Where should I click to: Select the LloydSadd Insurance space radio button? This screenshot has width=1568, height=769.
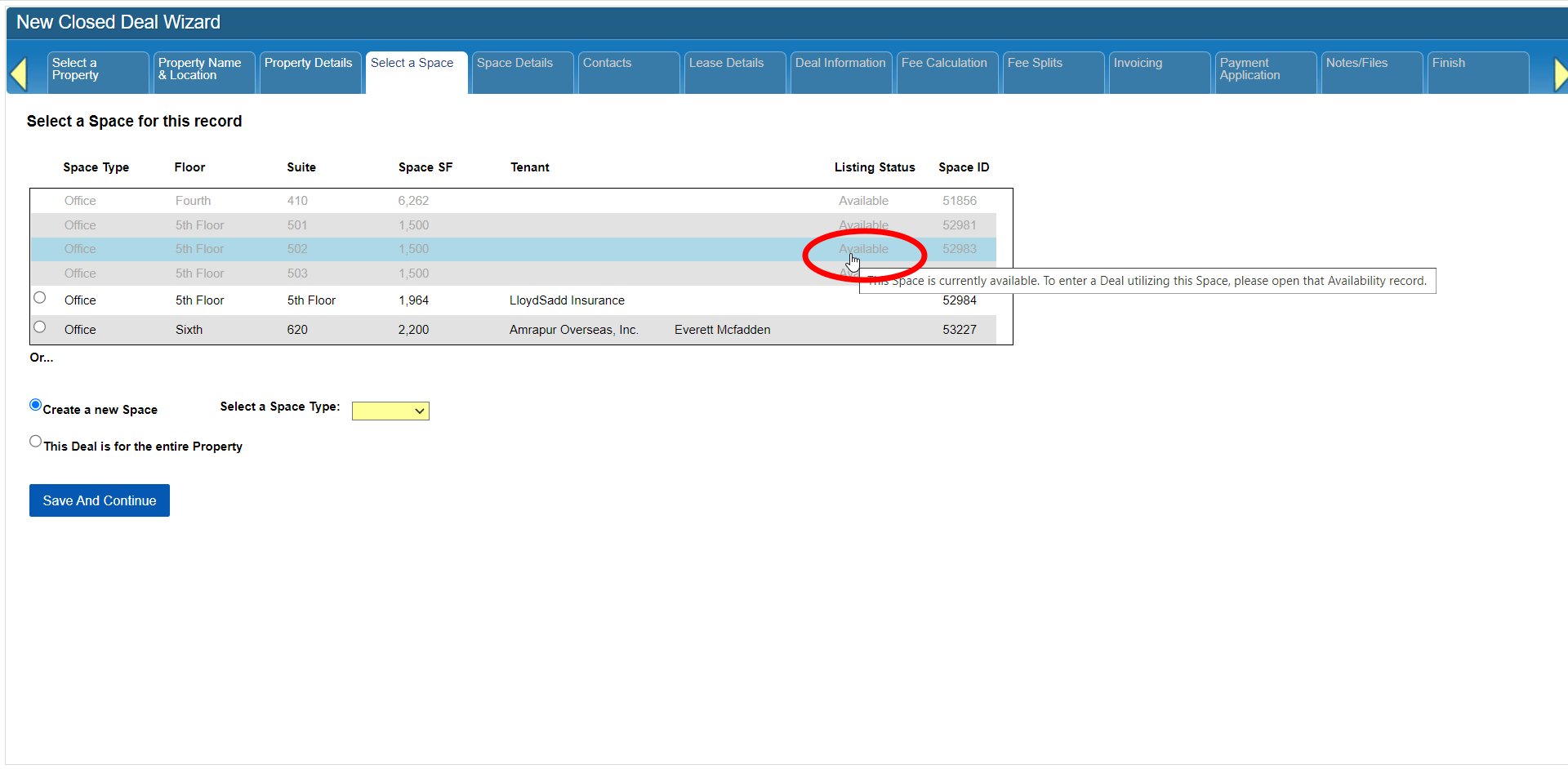pos(39,298)
